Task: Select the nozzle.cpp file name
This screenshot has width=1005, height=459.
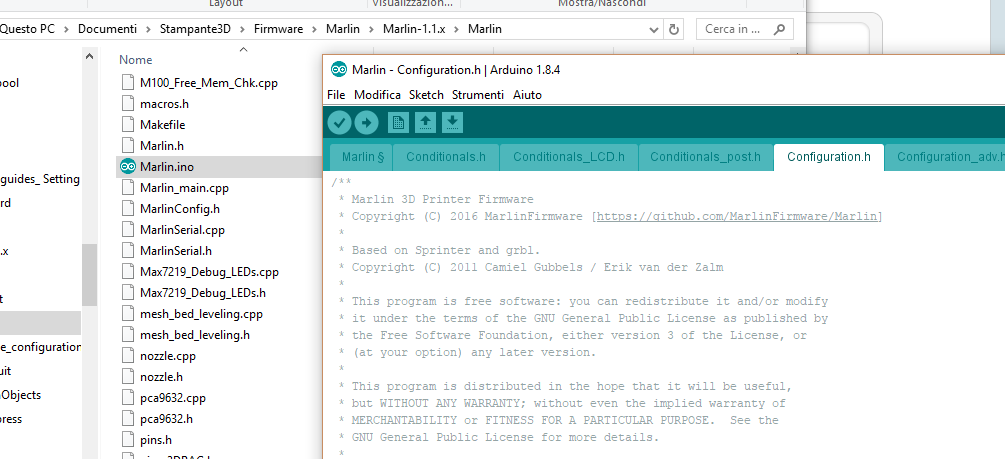Action: pyautogui.click(x=167, y=356)
